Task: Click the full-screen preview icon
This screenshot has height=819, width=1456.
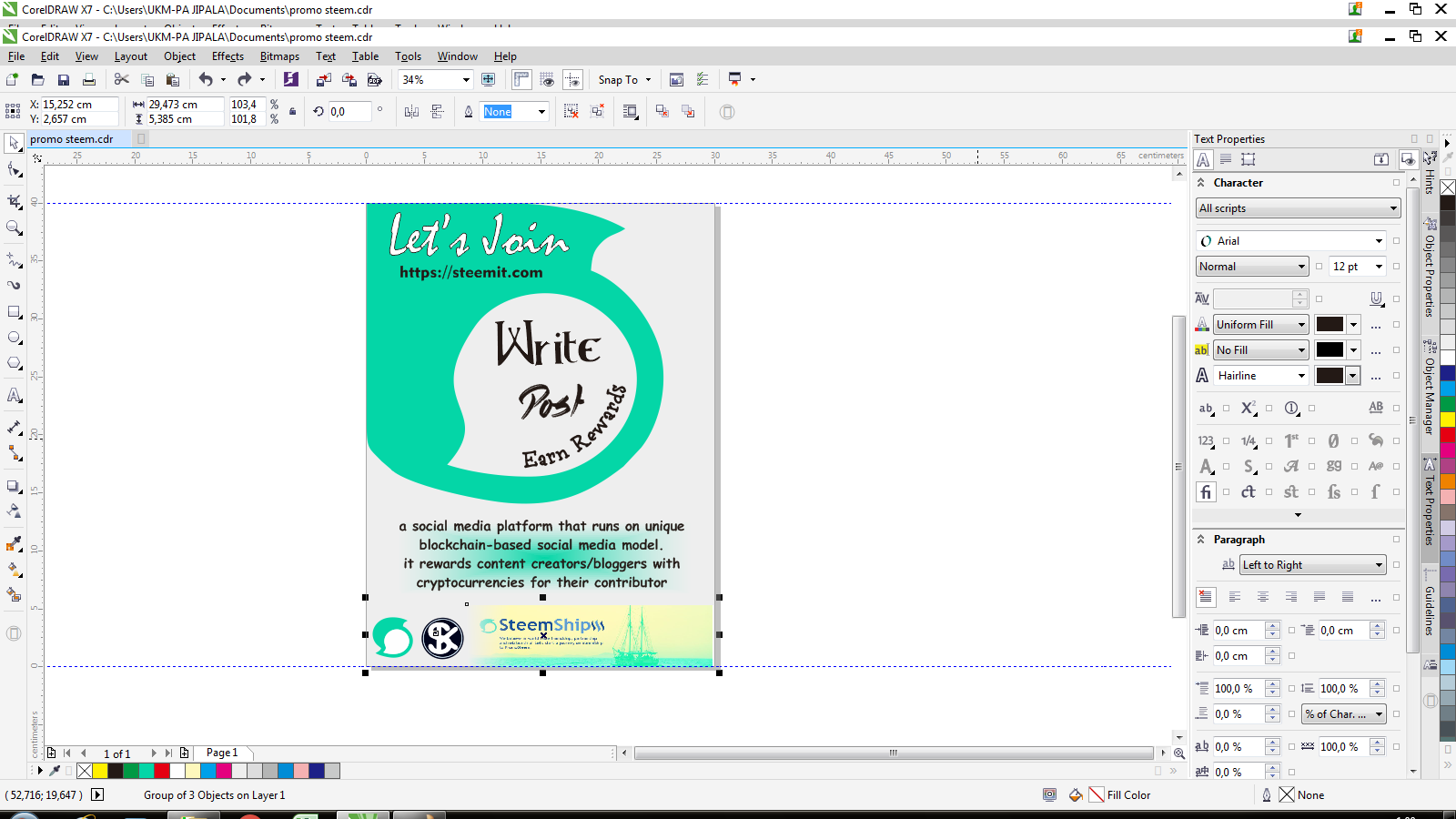Action: click(488, 80)
